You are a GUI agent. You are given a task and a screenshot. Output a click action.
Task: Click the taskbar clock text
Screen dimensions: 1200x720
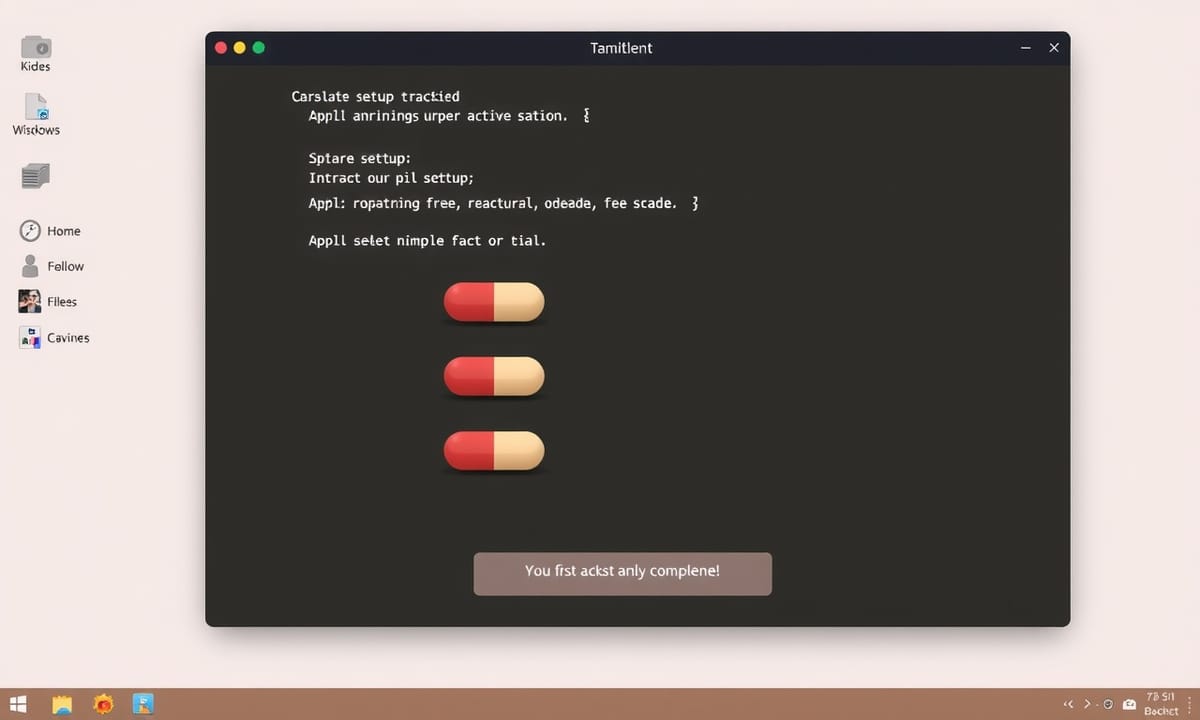(1161, 703)
